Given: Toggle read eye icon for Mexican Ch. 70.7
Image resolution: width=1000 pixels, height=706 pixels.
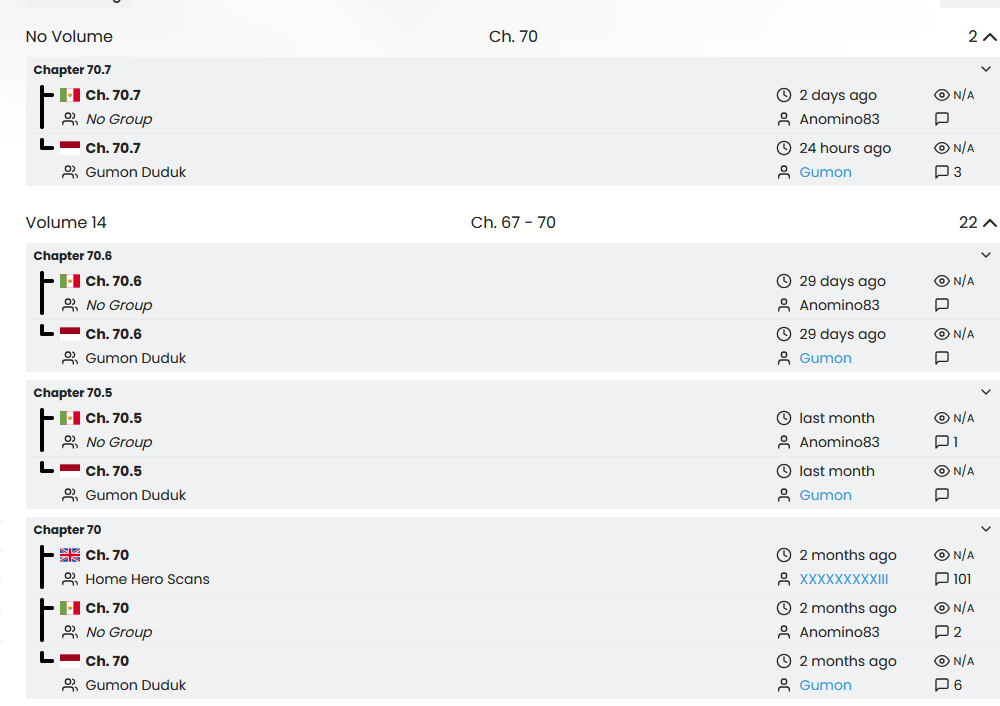Looking at the screenshot, I should (x=941, y=95).
